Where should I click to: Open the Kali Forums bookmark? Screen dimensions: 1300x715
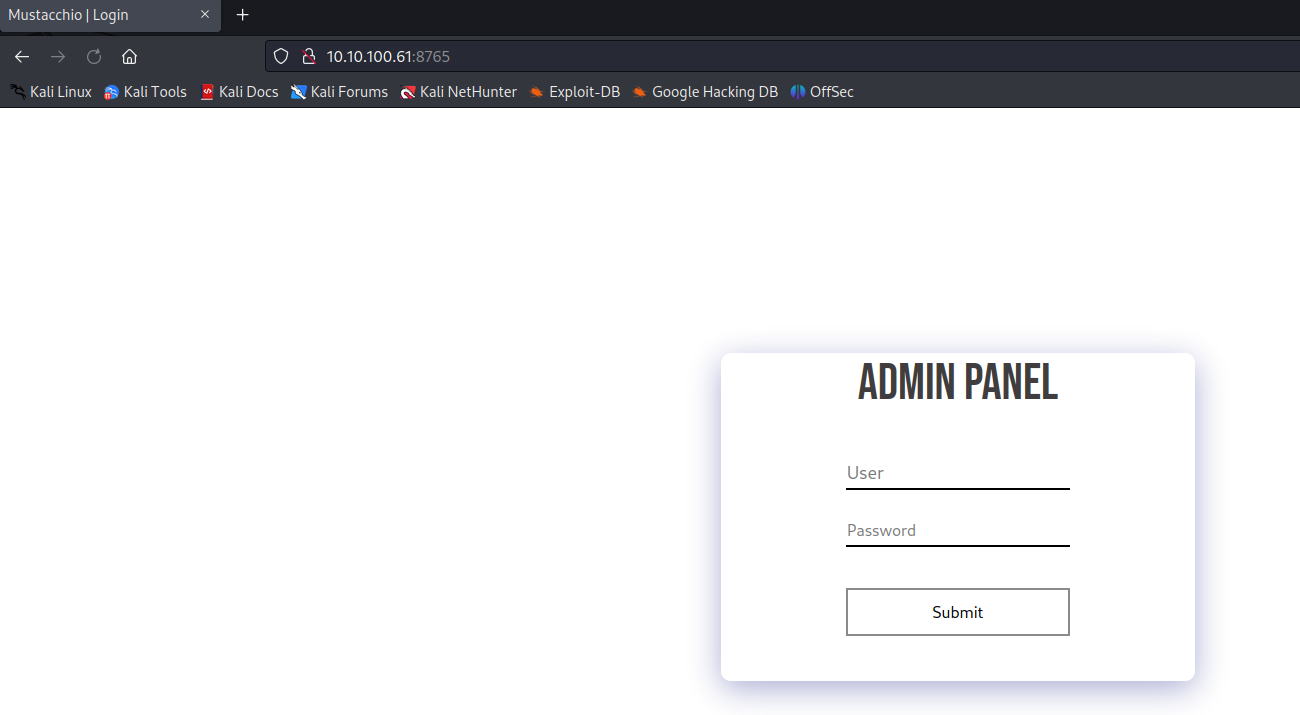[x=339, y=92]
